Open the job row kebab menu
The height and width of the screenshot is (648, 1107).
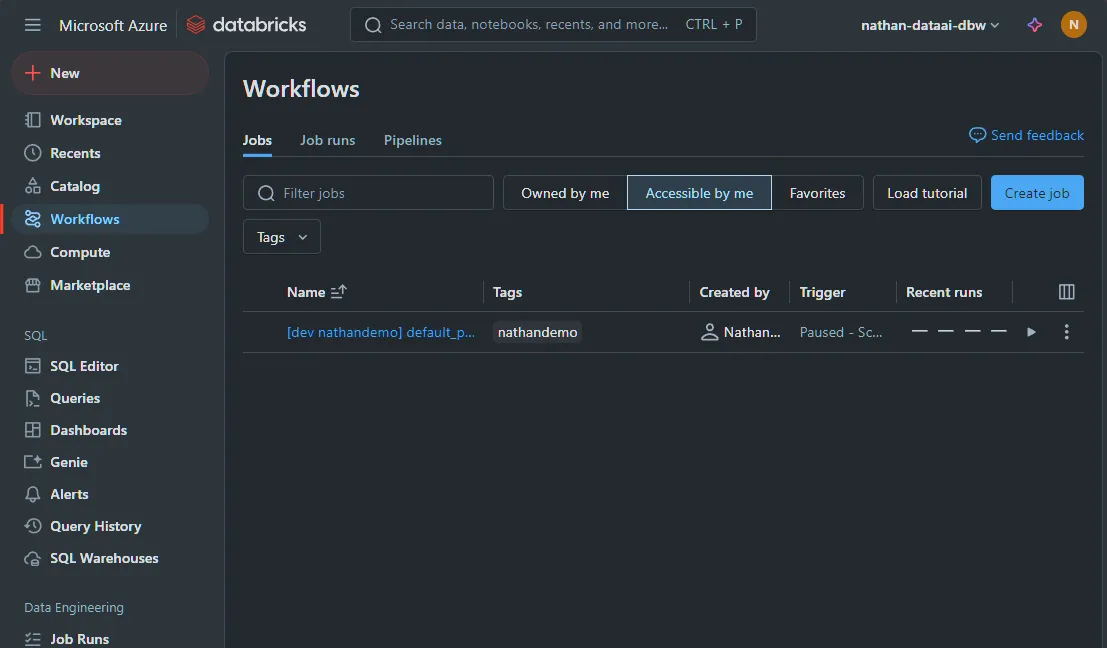pos(1066,332)
